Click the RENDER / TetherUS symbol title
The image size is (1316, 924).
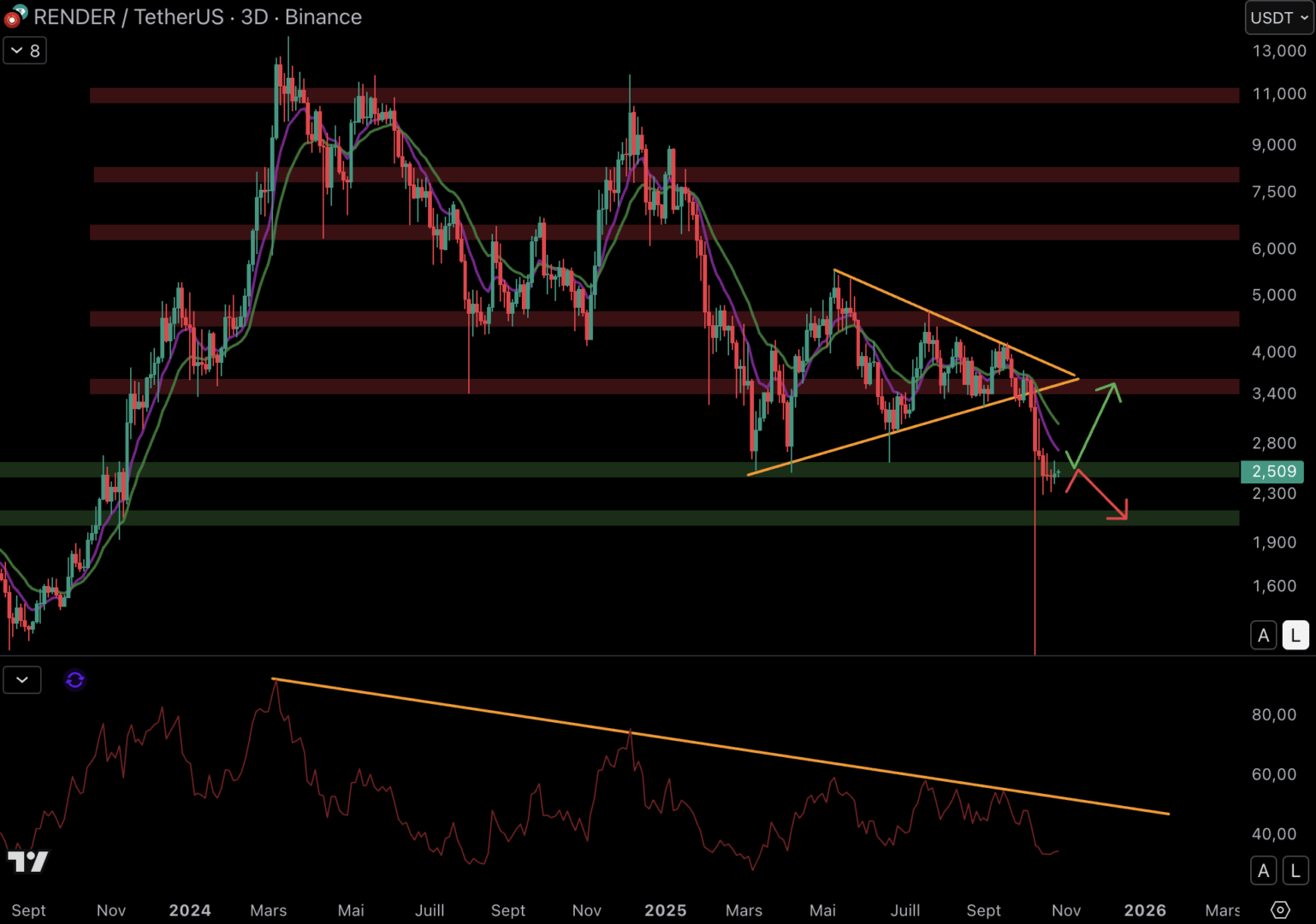(128, 17)
